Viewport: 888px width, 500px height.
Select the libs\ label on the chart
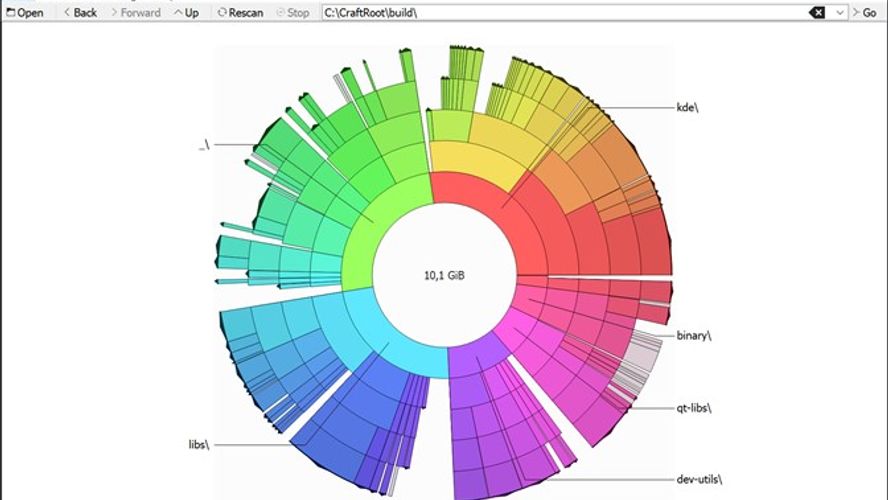(199, 445)
